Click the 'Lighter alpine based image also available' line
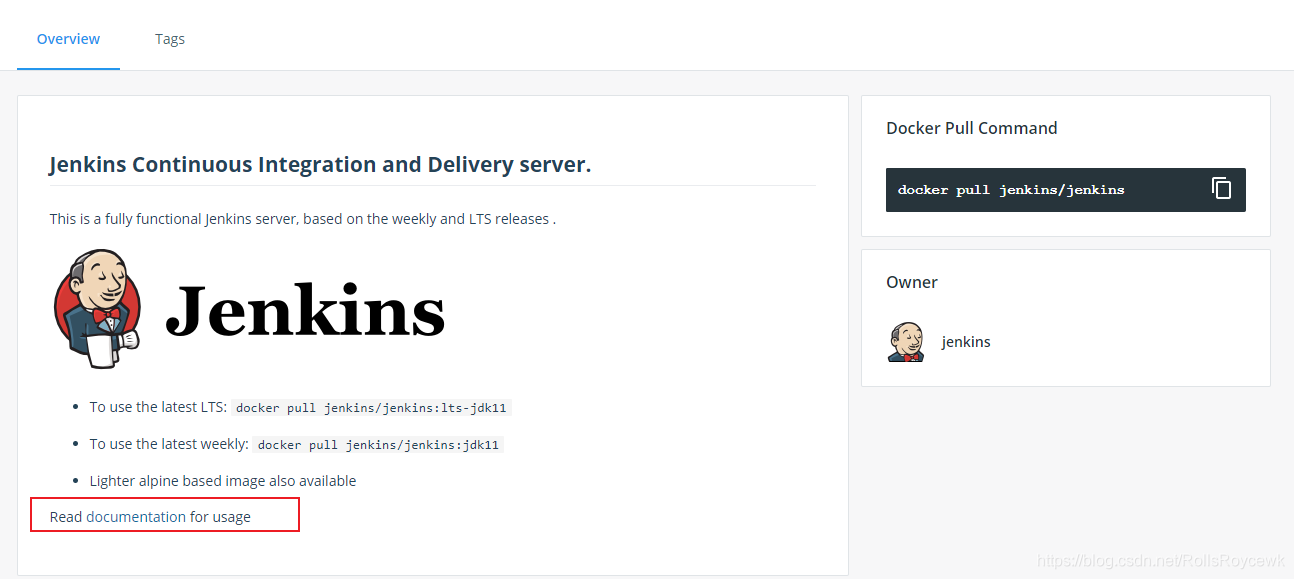The width and height of the screenshot is (1294, 579). coord(223,481)
